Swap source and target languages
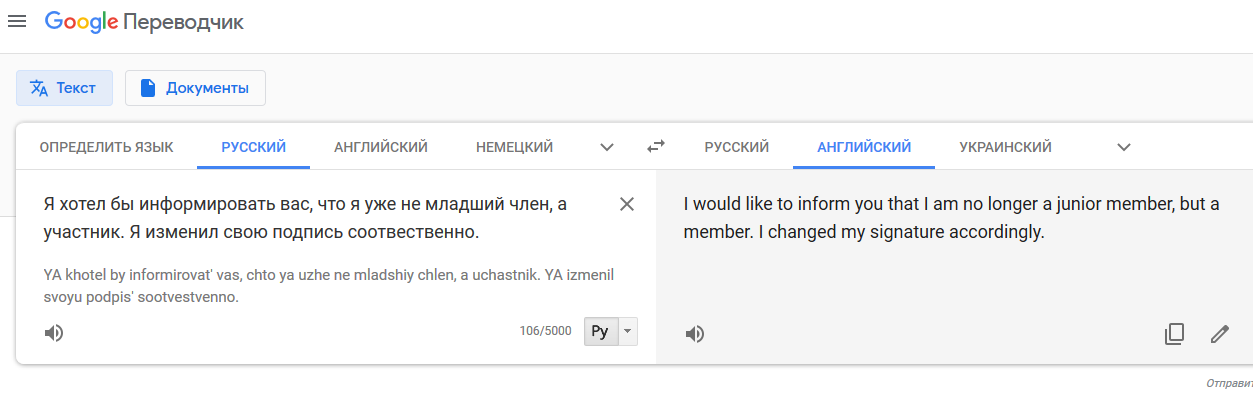Screen dimensions: 1253x407 tap(655, 147)
